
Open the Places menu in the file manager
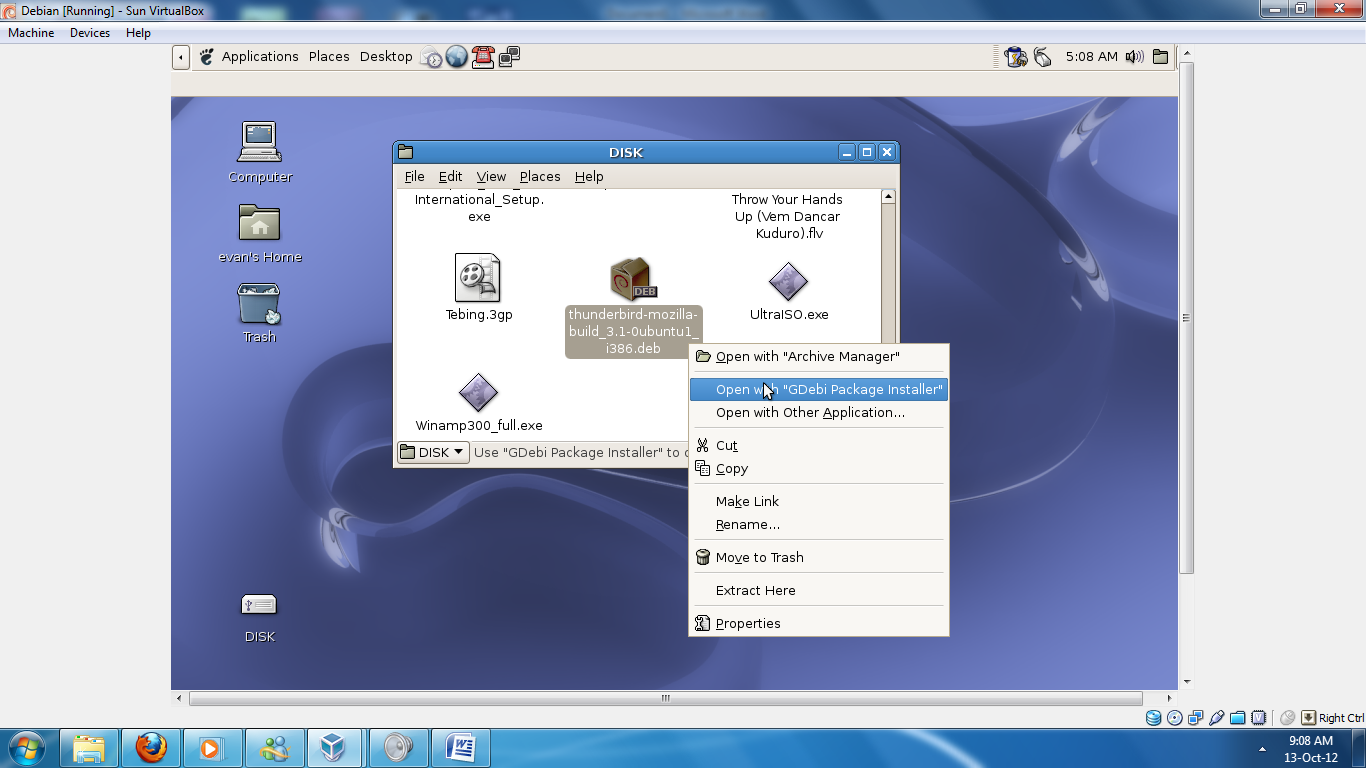540,176
